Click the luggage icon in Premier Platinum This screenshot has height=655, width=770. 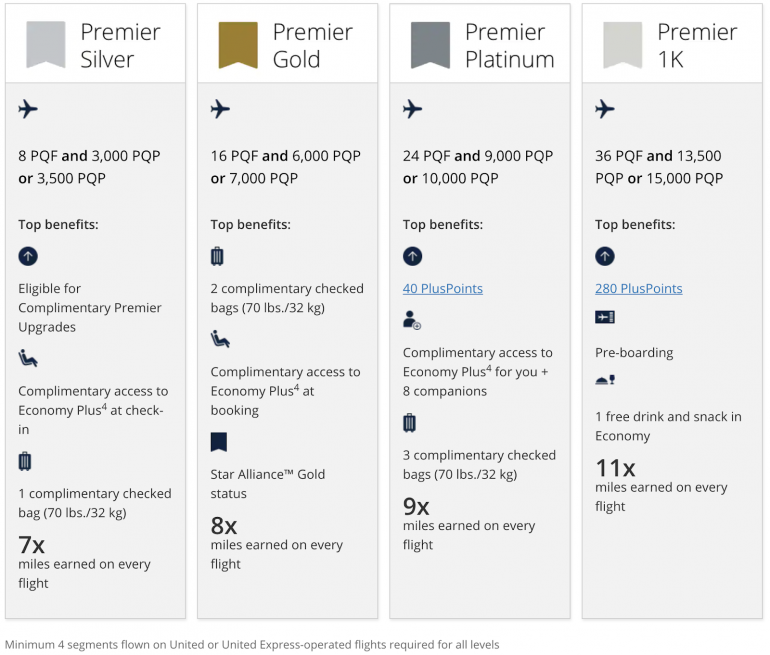pyautogui.click(x=409, y=423)
